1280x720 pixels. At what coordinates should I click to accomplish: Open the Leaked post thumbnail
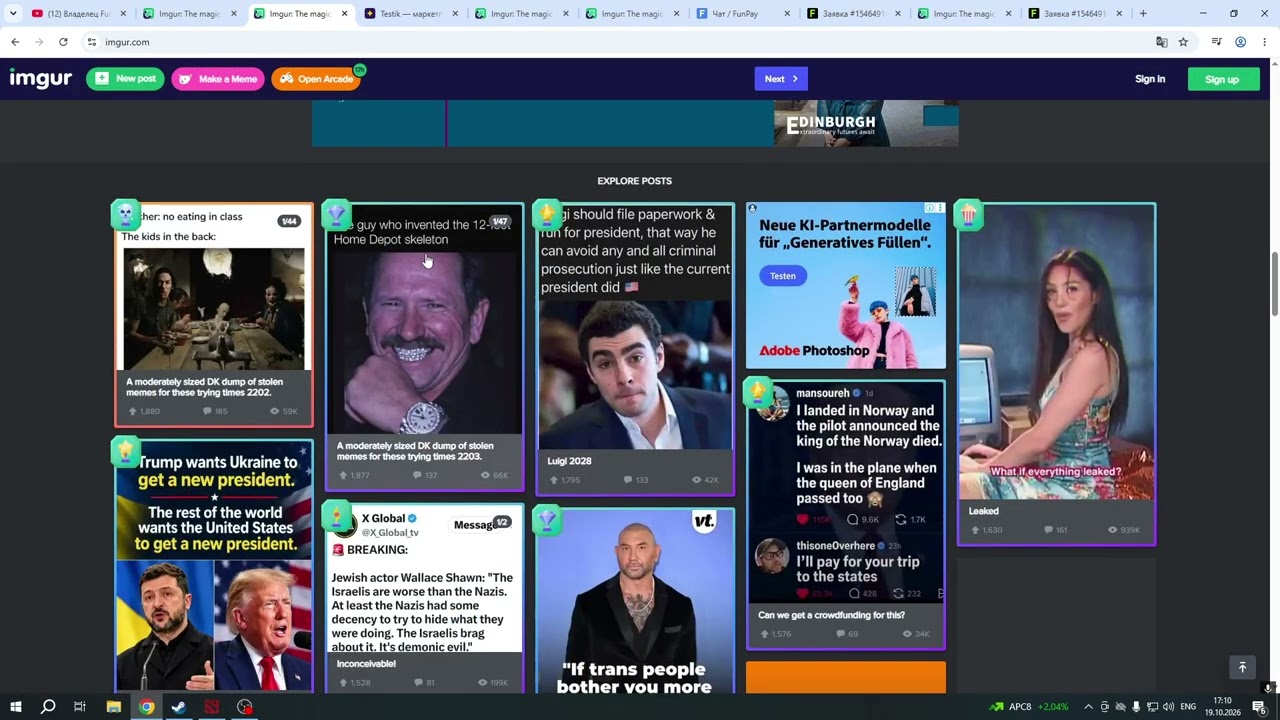coord(1056,351)
